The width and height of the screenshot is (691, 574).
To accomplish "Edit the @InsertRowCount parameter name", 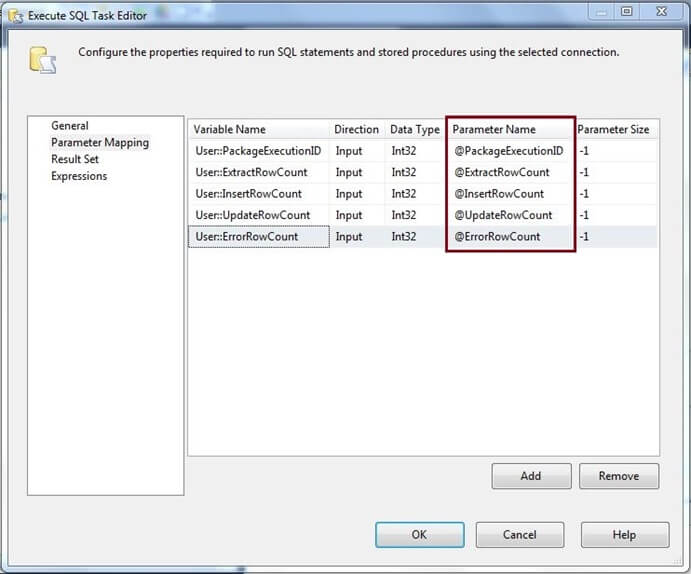I will pyautogui.click(x=511, y=194).
